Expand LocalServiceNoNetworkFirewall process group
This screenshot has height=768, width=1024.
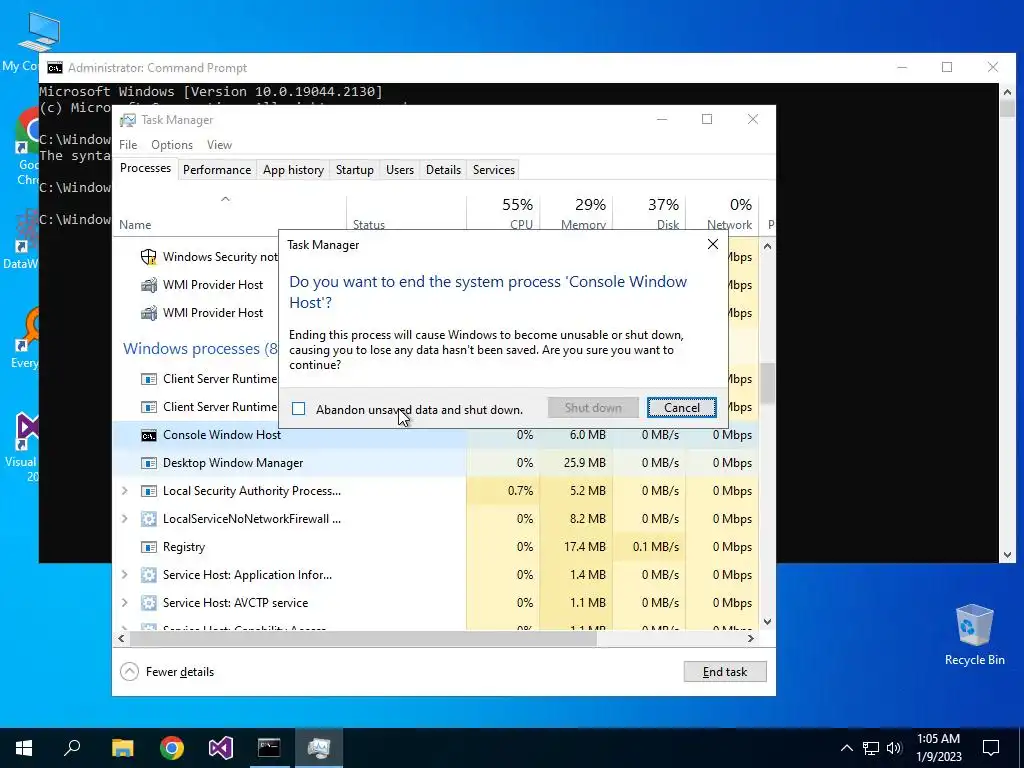[x=125, y=519]
